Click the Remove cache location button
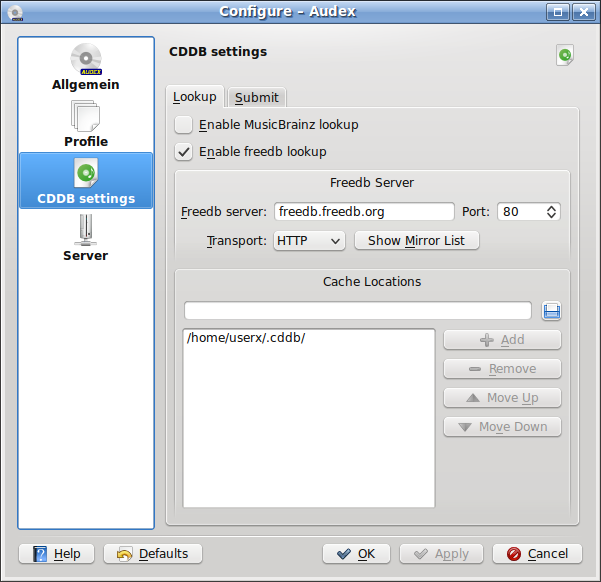The height and width of the screenshot is (582, 601). [x=502, y=369]
